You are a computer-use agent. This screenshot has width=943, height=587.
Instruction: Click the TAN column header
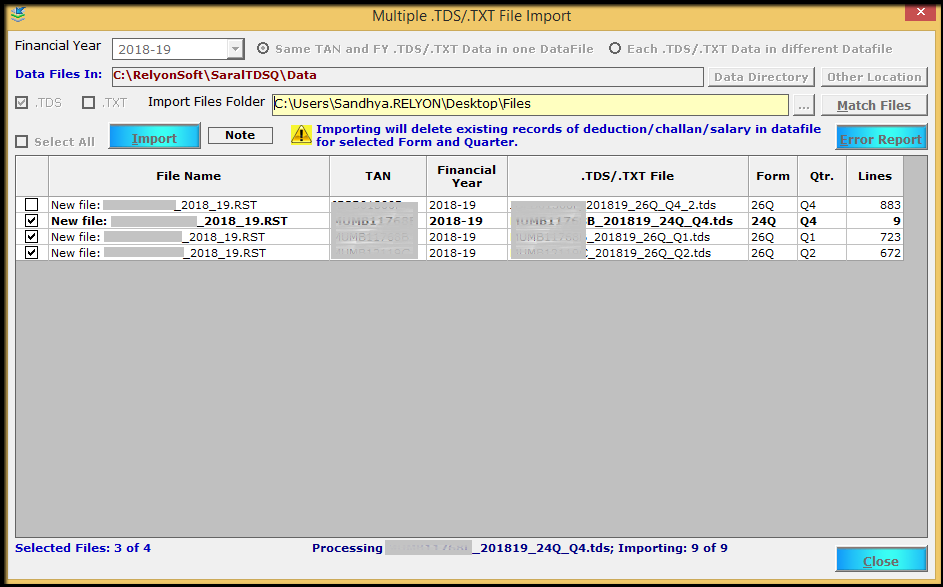pos(378,176)
